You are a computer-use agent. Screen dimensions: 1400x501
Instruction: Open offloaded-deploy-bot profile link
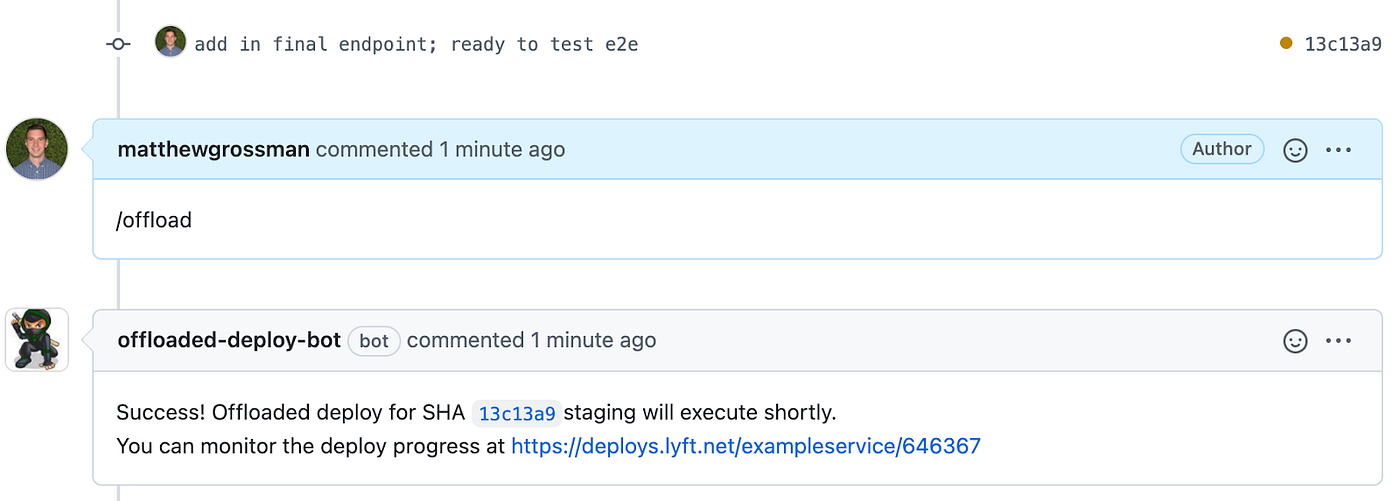pyautogui.click(x=229, y=340)
